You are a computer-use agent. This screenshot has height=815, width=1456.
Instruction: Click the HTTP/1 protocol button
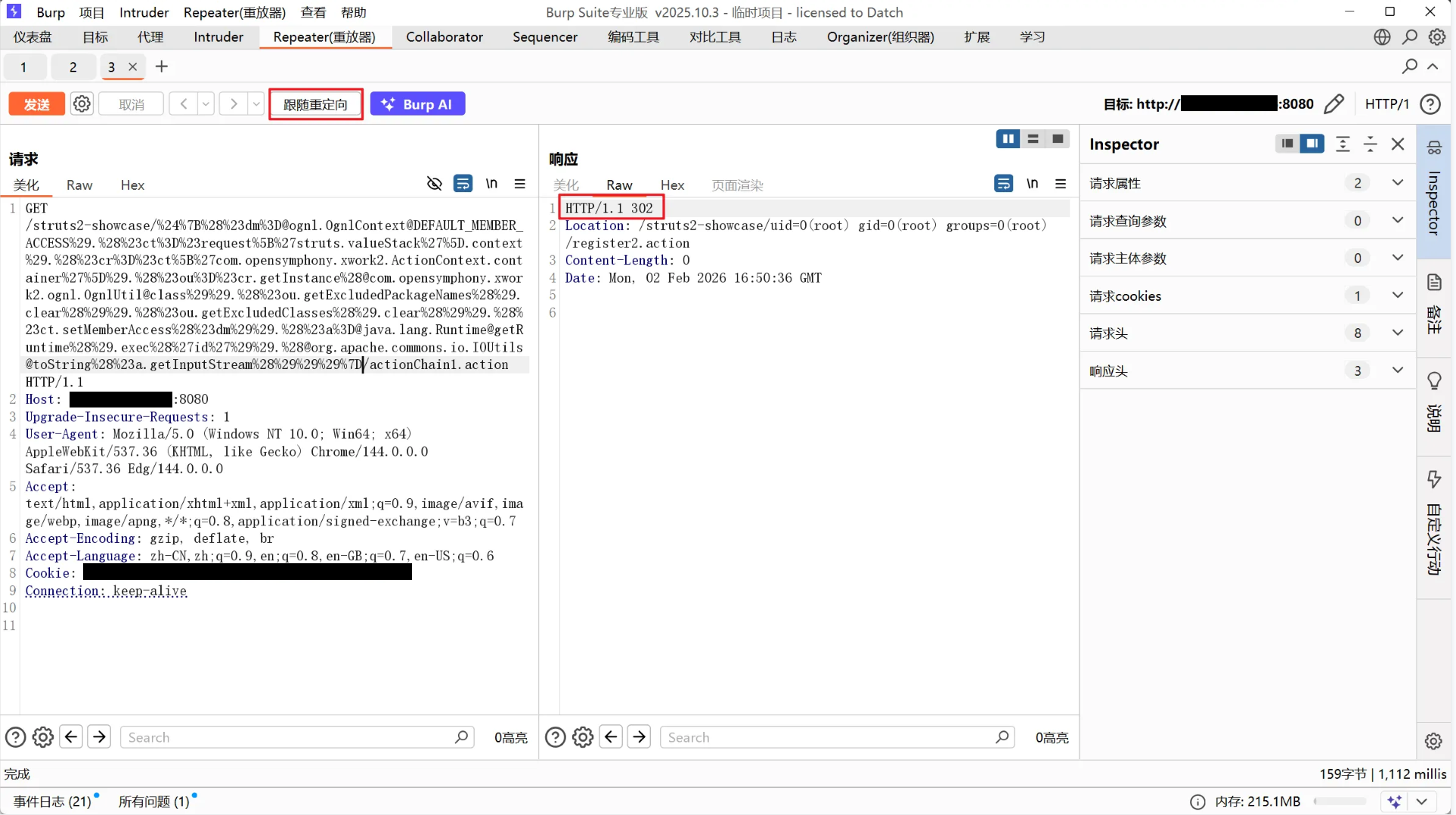pyautogui.click(x=1387, y=104)
